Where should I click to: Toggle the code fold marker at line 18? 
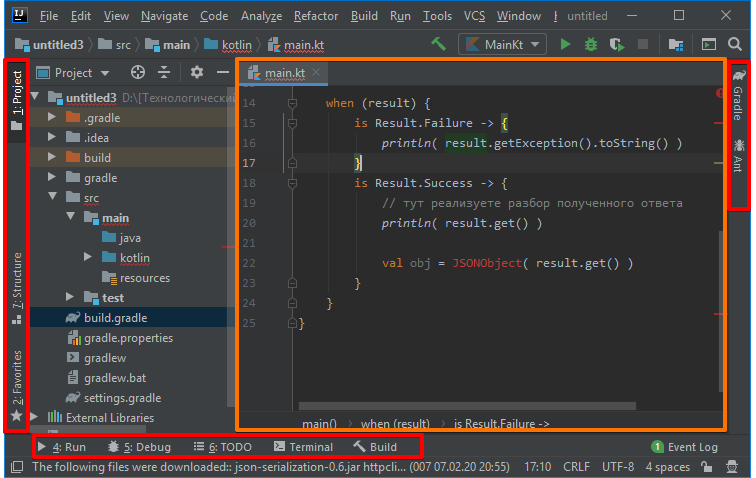[x=292, y=183]
